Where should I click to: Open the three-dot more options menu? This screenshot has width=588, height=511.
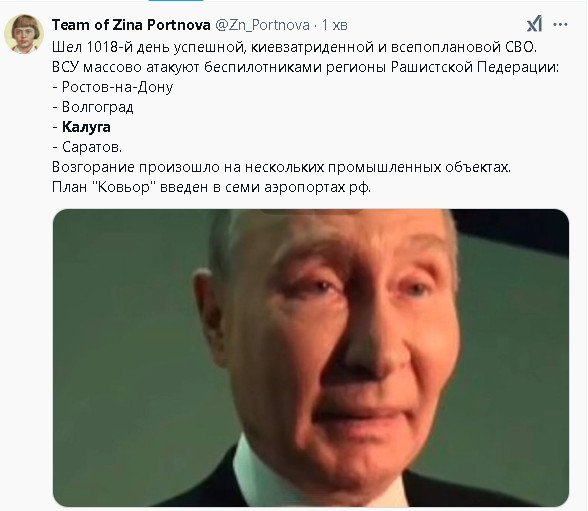tap(560, 25)
